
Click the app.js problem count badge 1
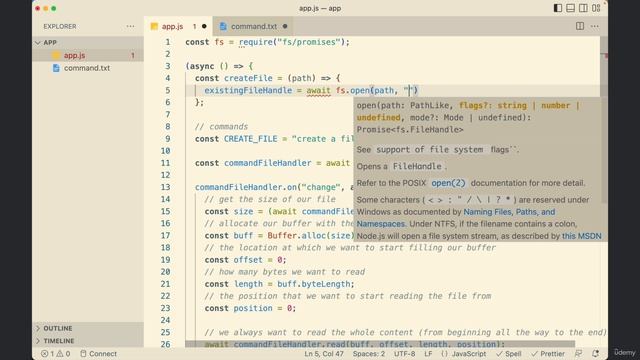(133, 55)
